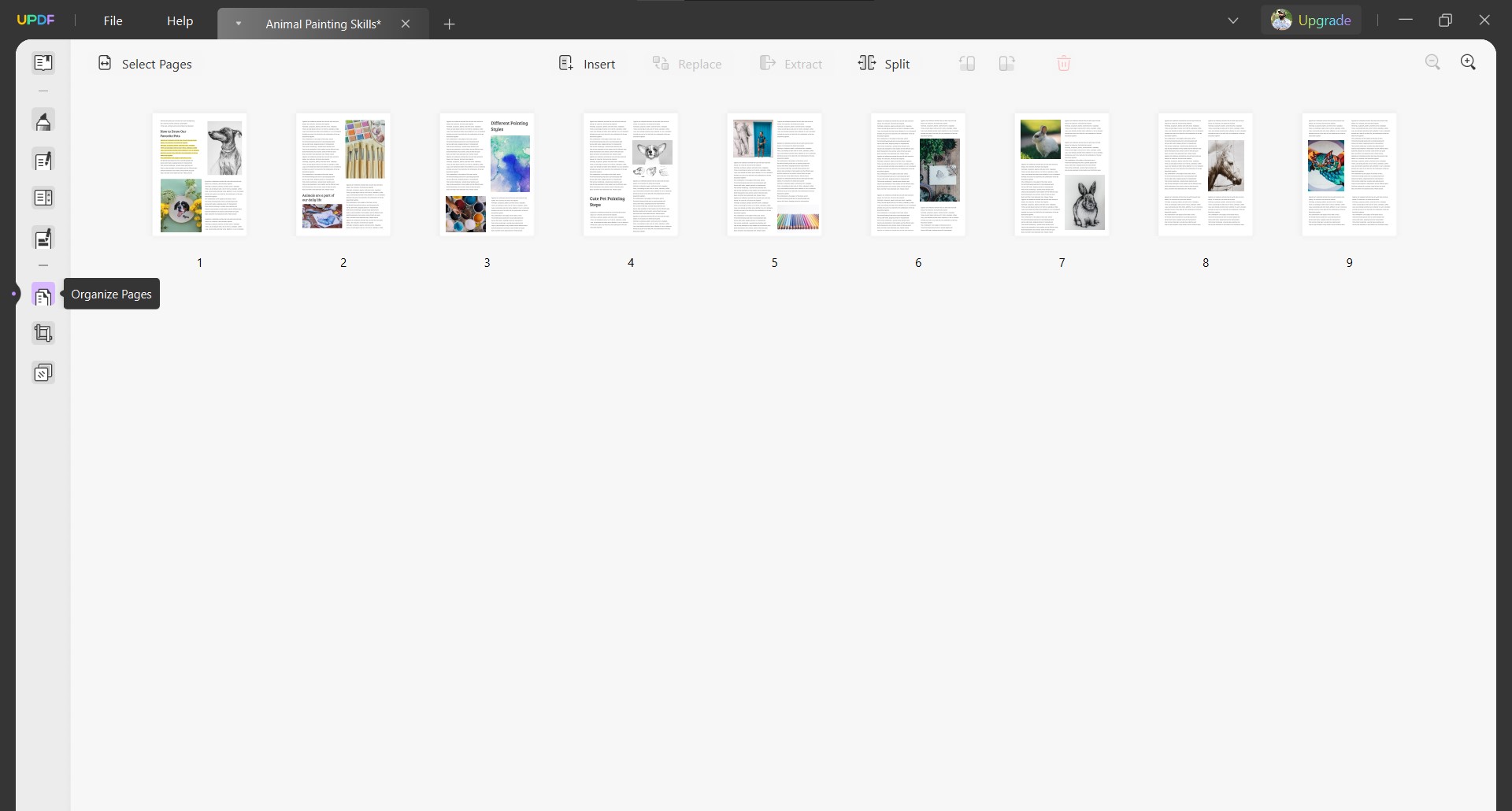Select the page 5 thumbnail
Image resolution: width=1512 pixels, height=811 pixels.
(775, 175)
